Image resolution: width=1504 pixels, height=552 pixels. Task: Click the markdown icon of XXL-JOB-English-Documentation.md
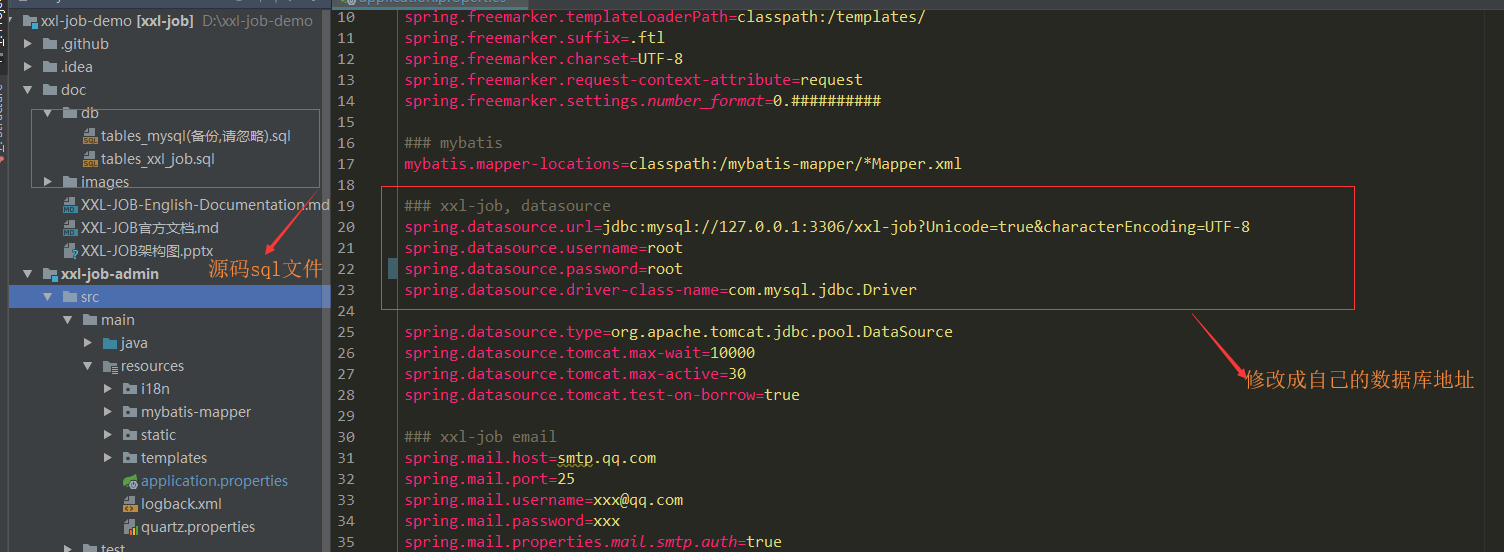(70, 205)
